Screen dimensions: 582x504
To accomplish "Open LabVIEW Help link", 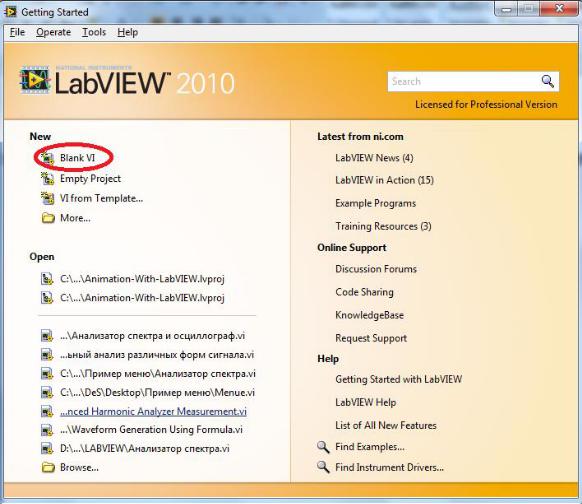I will click(366, 402).
